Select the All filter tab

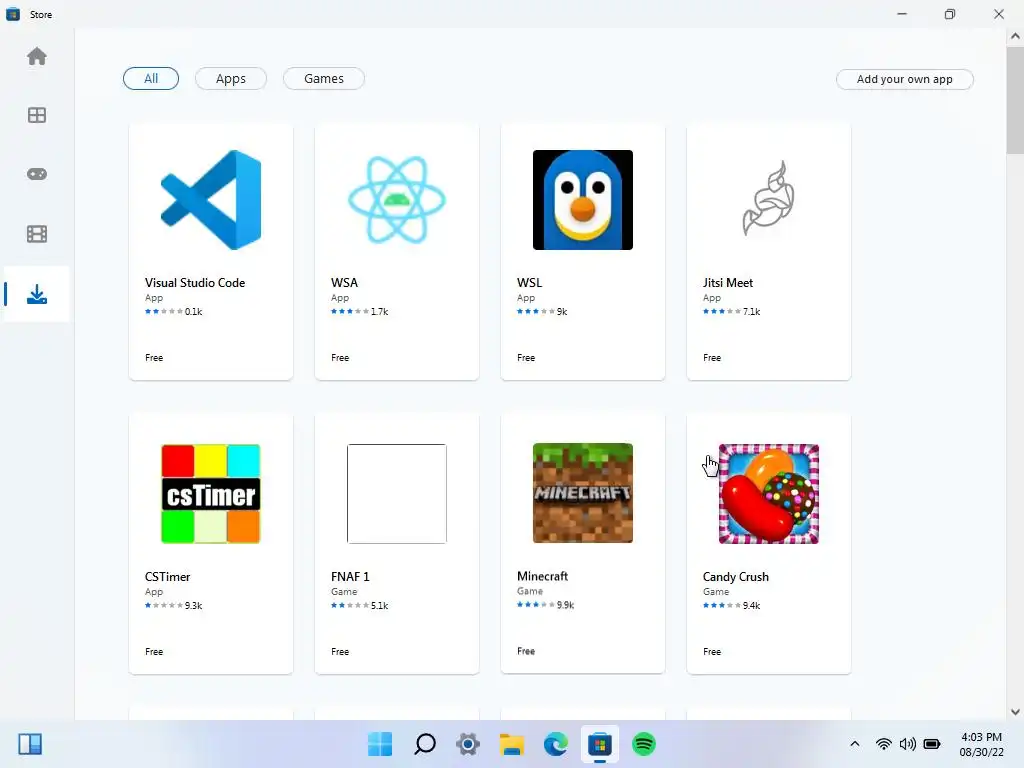pyautogui.click(x=151, y=78)
